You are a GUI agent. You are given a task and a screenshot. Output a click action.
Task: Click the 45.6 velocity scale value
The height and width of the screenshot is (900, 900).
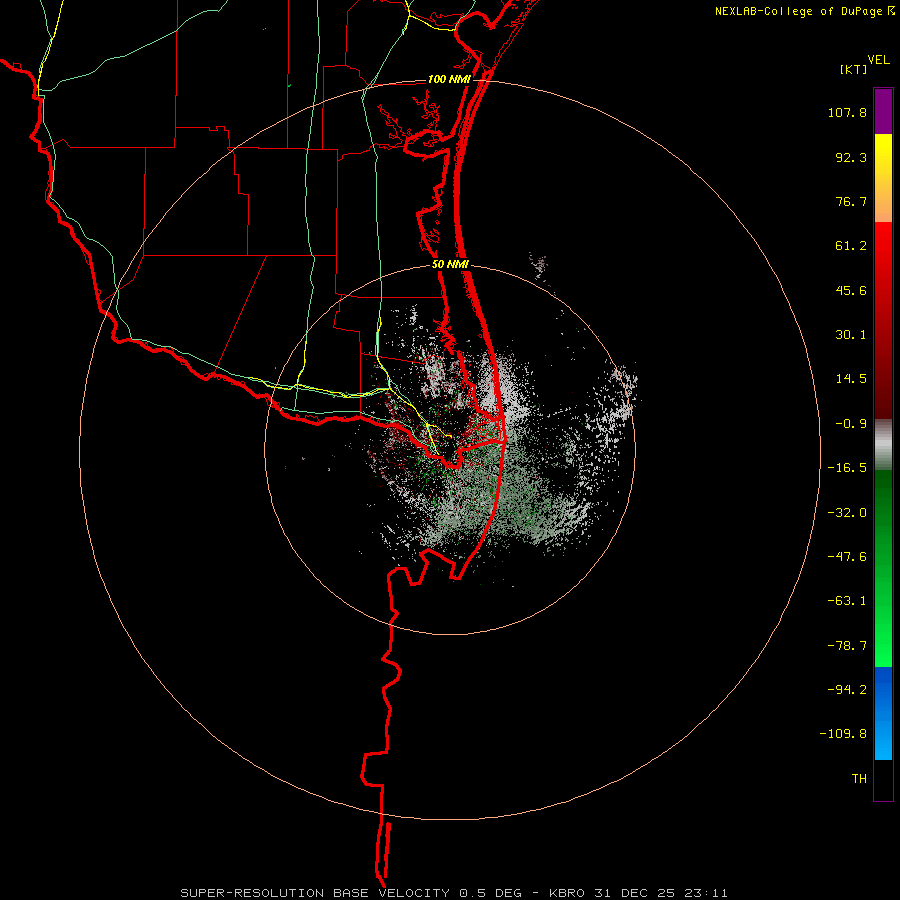[x=851, y=290]
